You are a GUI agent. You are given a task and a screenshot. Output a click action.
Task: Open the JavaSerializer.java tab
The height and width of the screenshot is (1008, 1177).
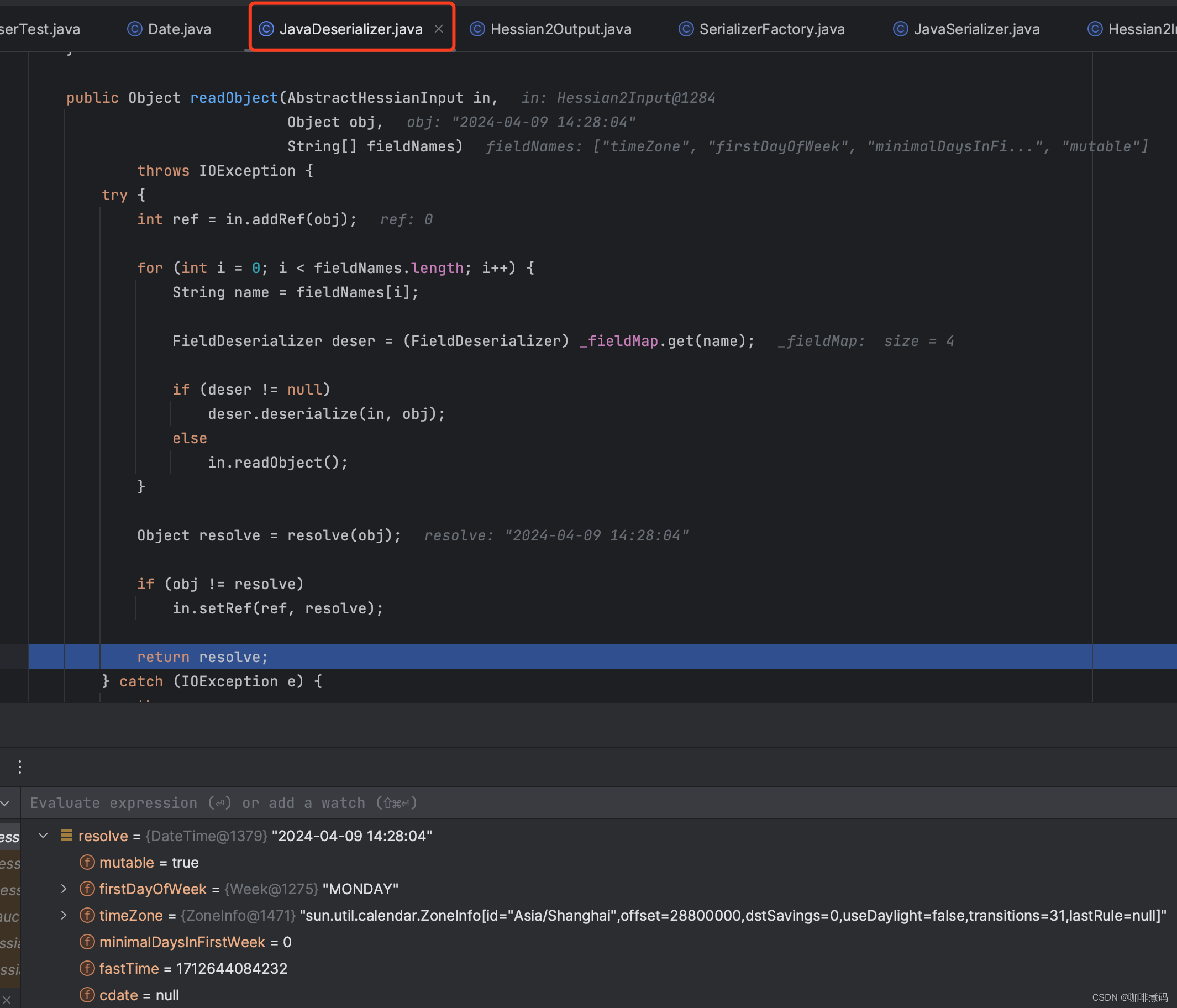tap(976, 29)
